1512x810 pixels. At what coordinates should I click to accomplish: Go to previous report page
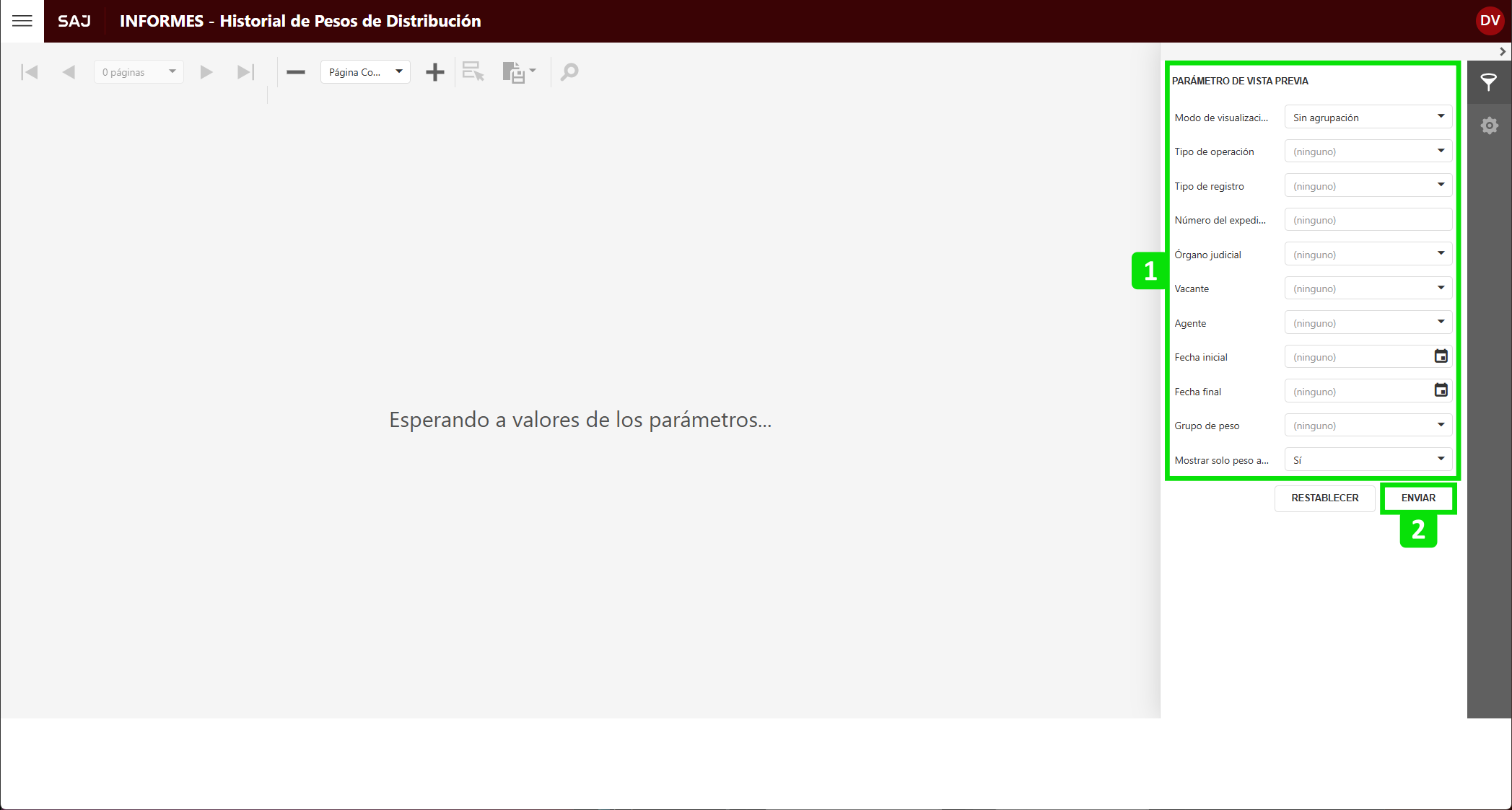tap(69, 72)
